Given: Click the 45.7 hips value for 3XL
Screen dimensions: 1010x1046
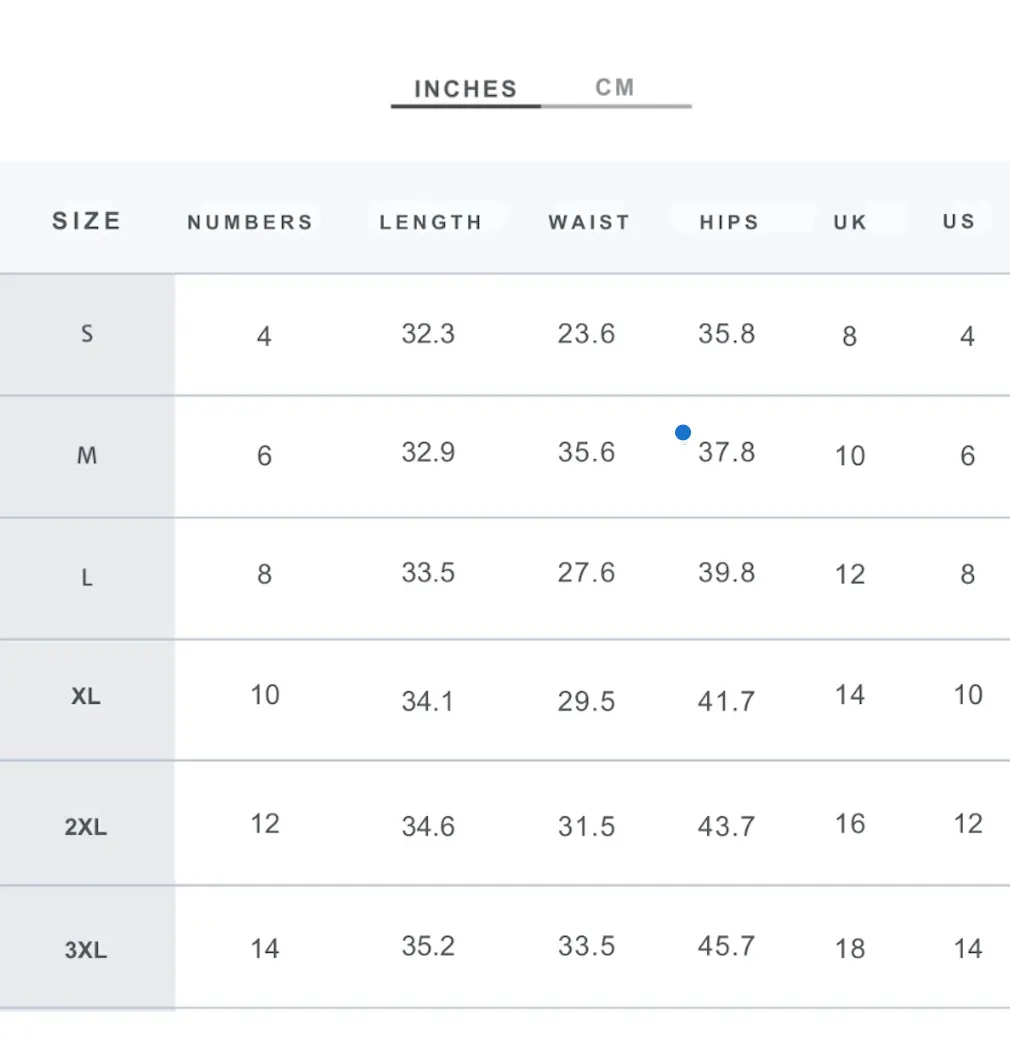Looking at the screenshot, I should click(x=726, y=946).
